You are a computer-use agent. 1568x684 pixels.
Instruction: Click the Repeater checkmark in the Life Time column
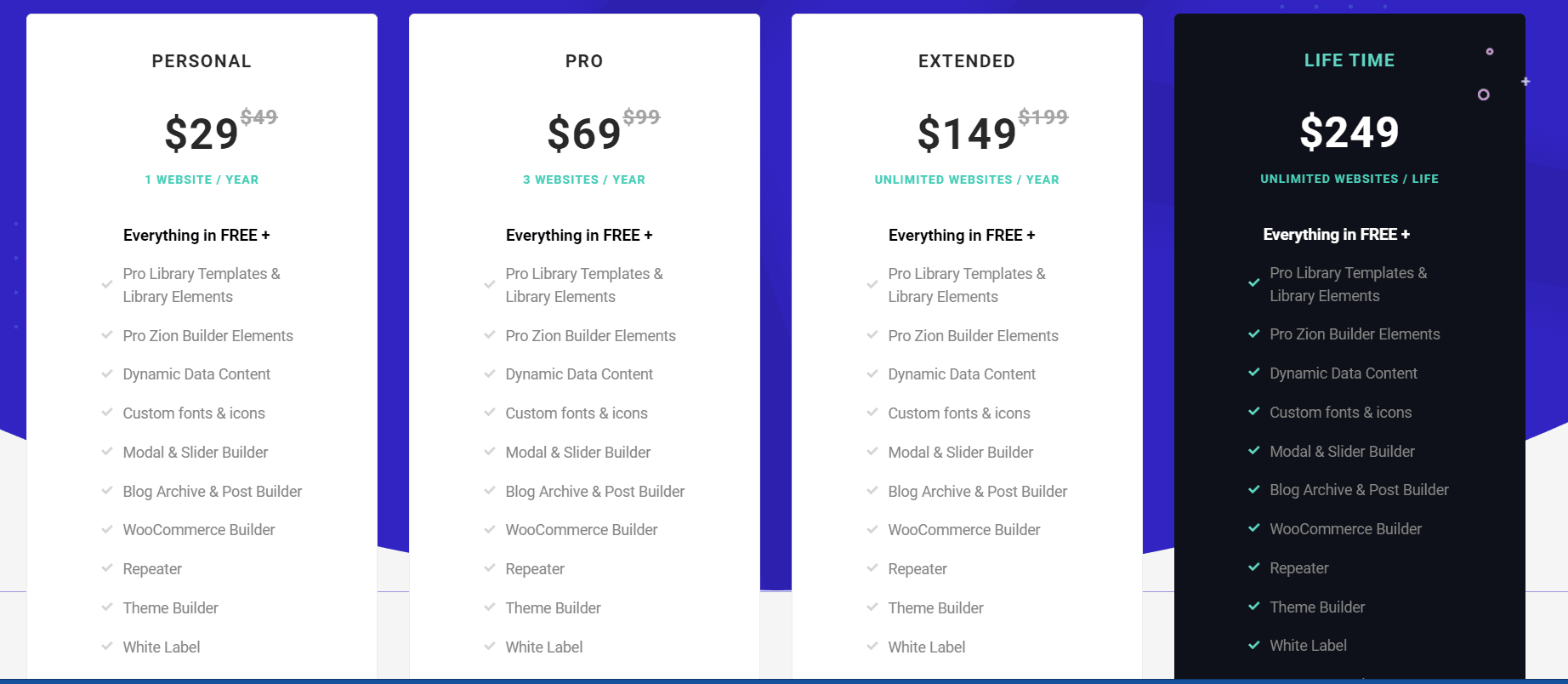1254,567
